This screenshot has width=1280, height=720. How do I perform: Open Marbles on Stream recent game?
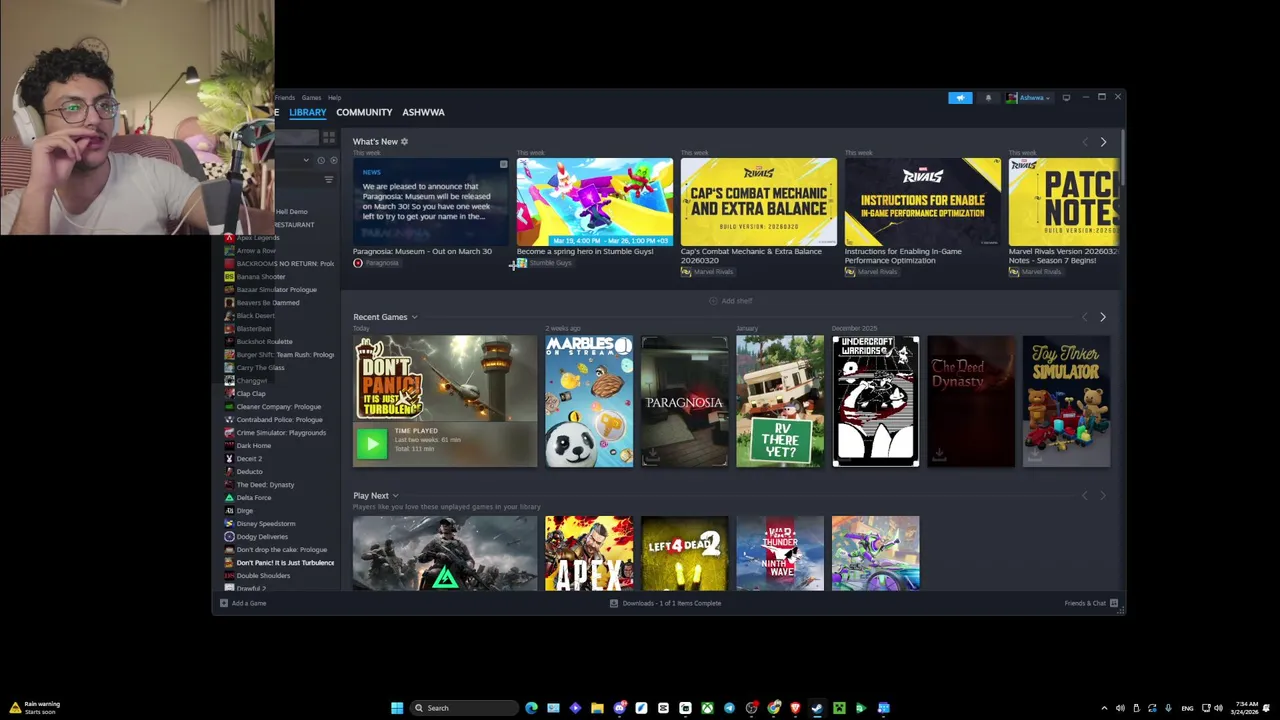tap(589, 402)
